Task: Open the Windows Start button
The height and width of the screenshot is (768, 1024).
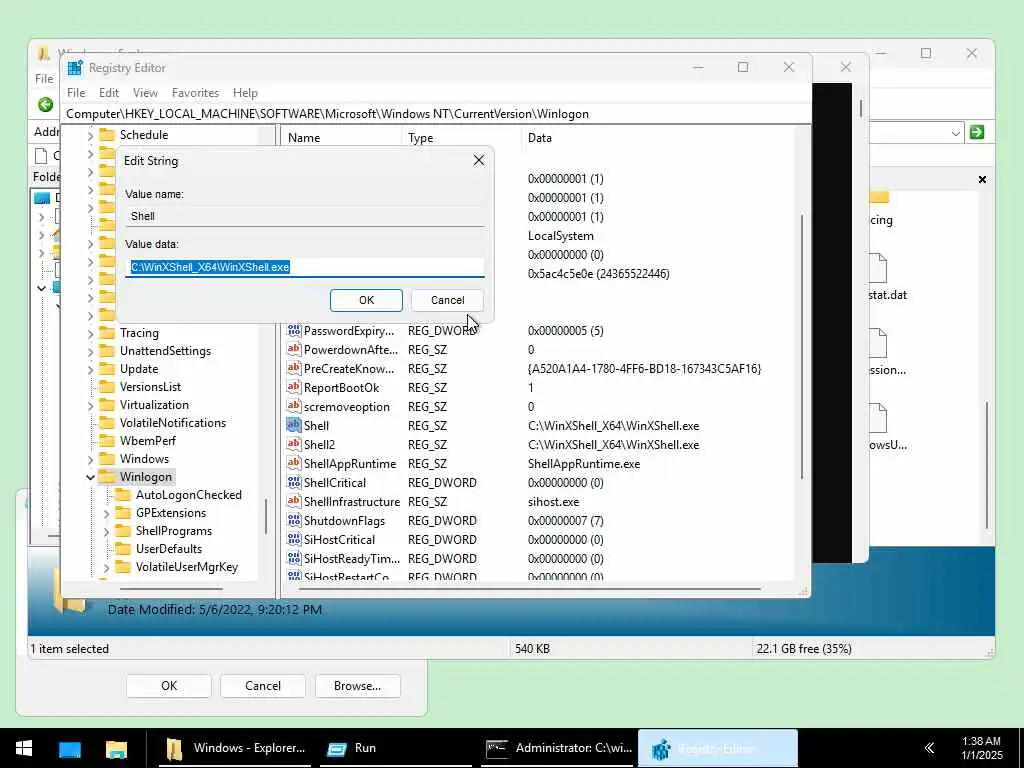Action: 24,748
